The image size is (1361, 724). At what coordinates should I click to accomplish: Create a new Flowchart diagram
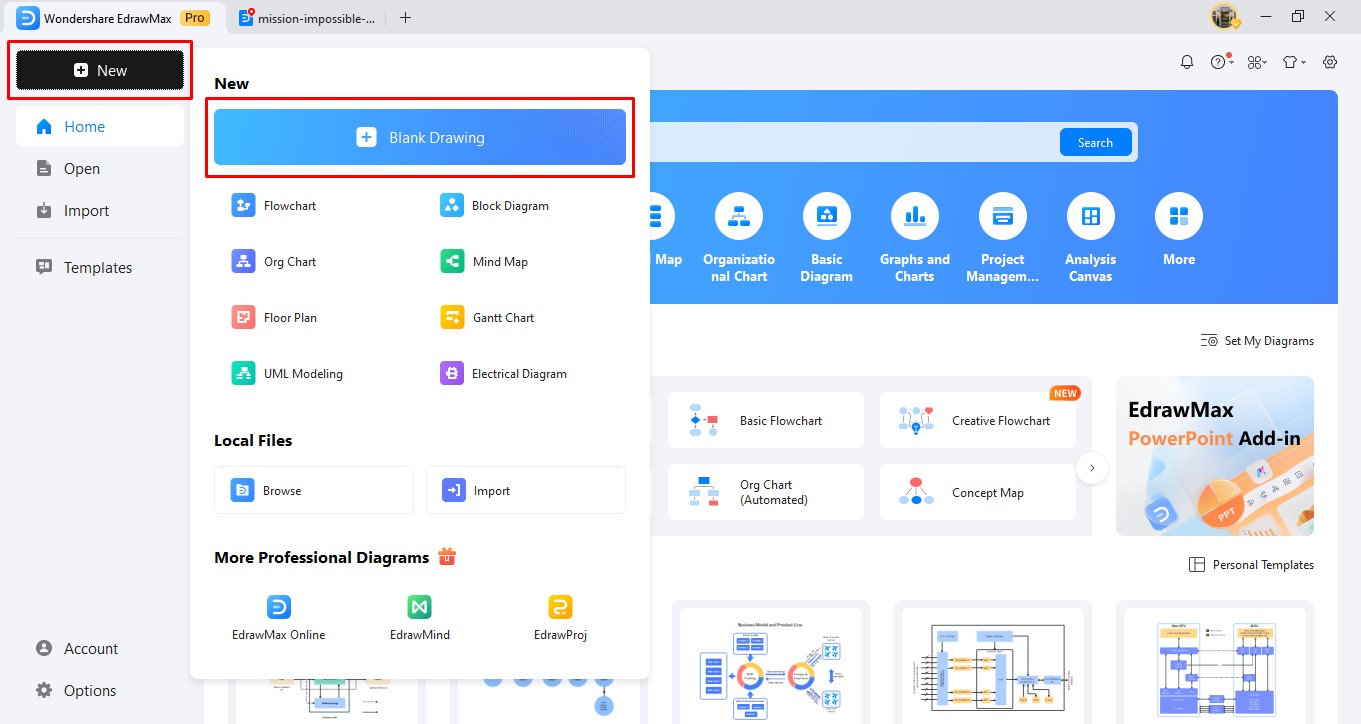(x=274, y=206)
